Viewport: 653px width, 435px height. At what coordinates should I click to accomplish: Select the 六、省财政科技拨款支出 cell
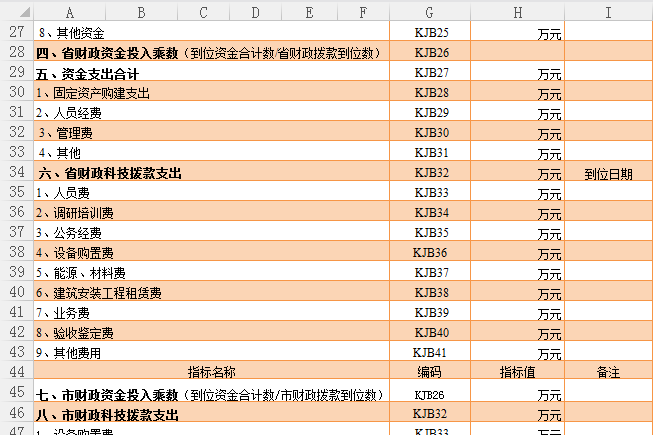[x=110, y=173]
